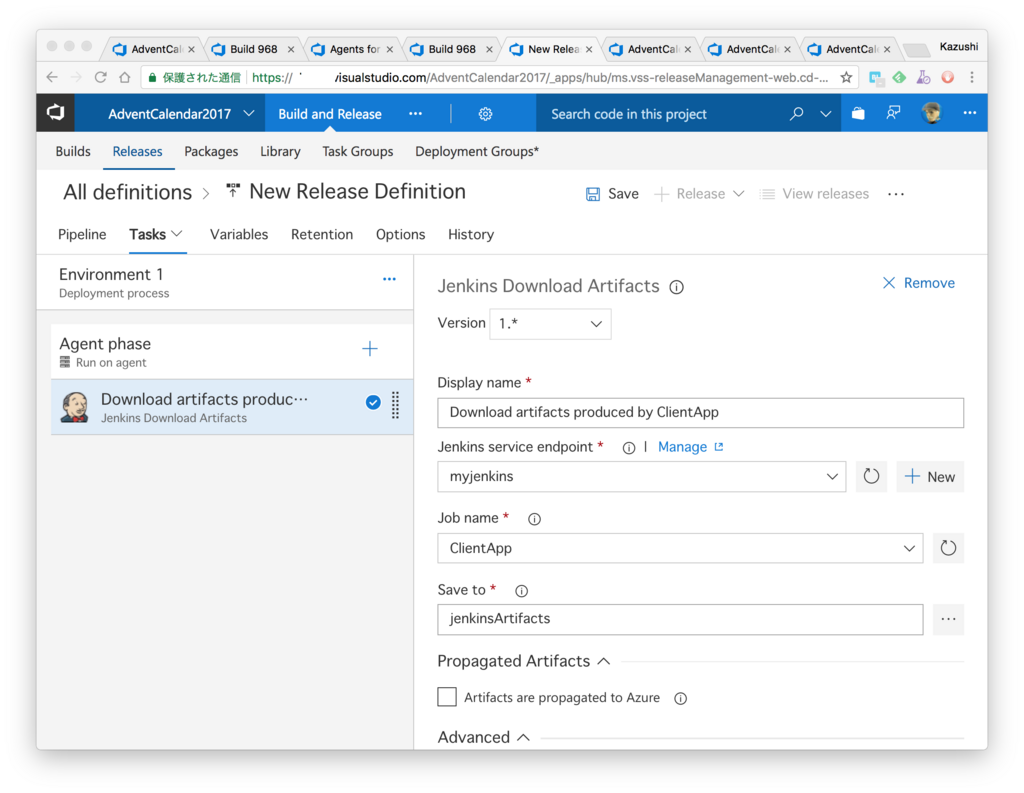Open the user profile avatar
The width and height of the screenshot is (1024, 793).
click(931, 113)
